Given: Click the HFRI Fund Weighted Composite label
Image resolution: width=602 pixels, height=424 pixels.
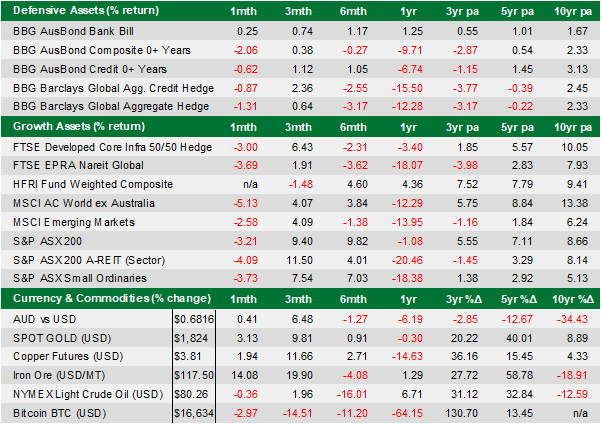Looking at the screenshot, I should [81, 185].
